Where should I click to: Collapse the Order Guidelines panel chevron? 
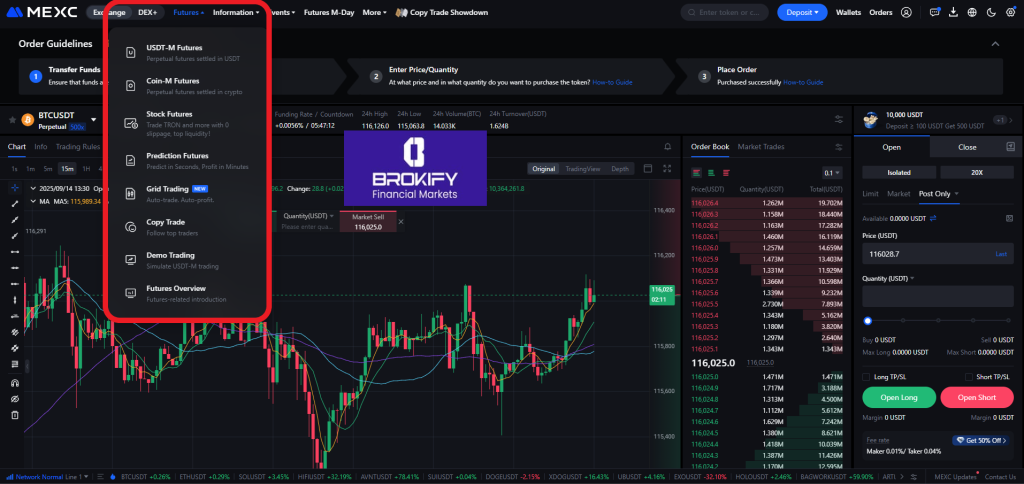(x=994, y=44)
